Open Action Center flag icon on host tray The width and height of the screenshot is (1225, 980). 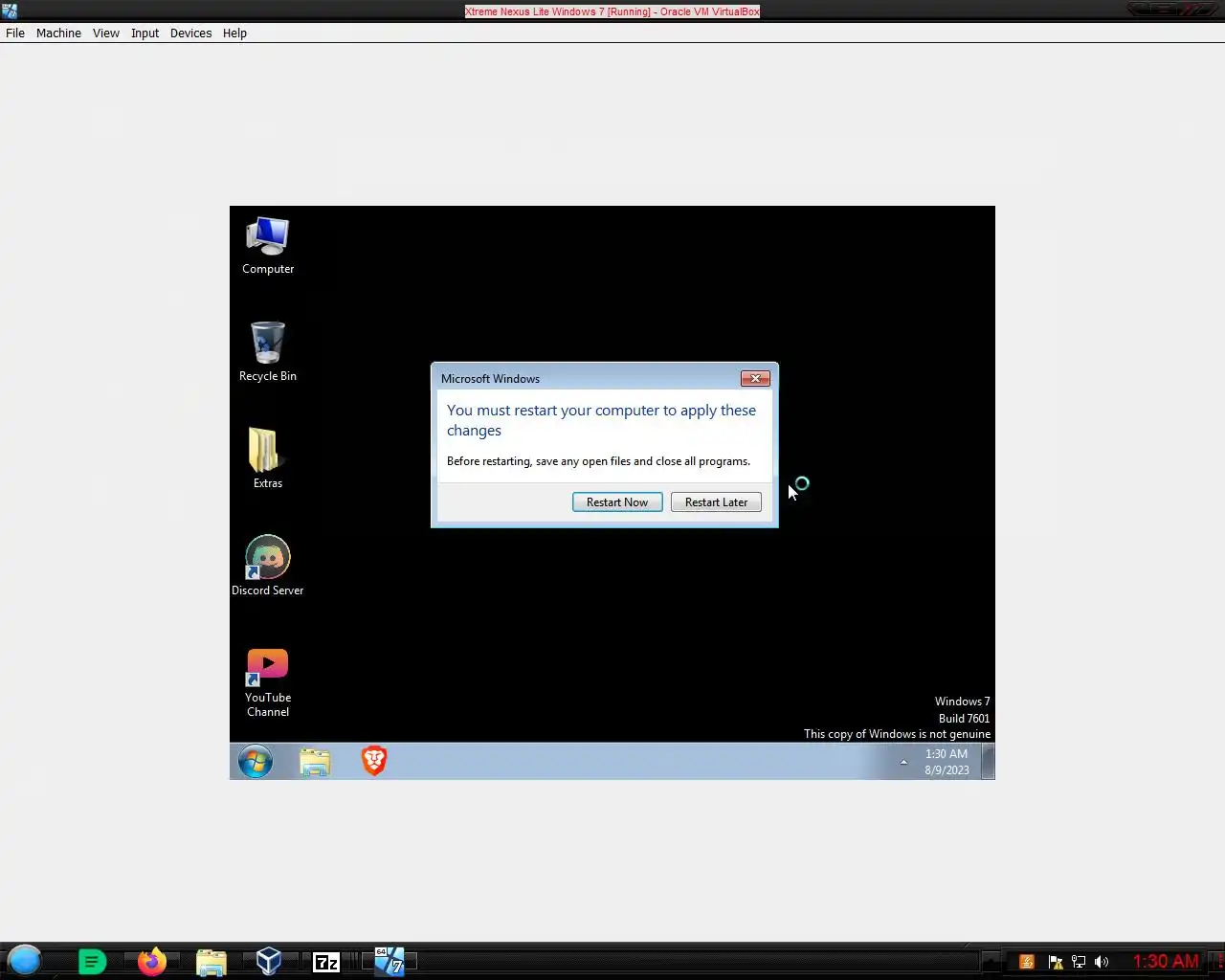(1056, 962)
